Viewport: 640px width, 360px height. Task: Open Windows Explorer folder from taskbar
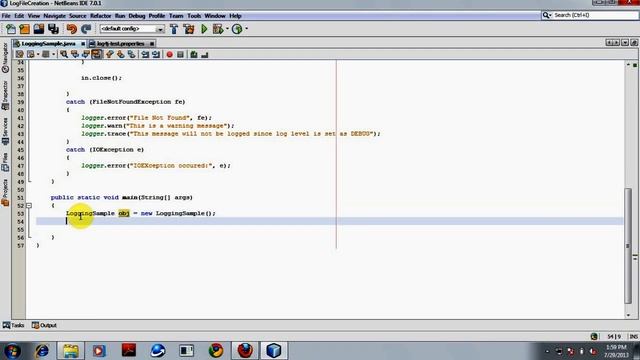(x=70, y=351)
